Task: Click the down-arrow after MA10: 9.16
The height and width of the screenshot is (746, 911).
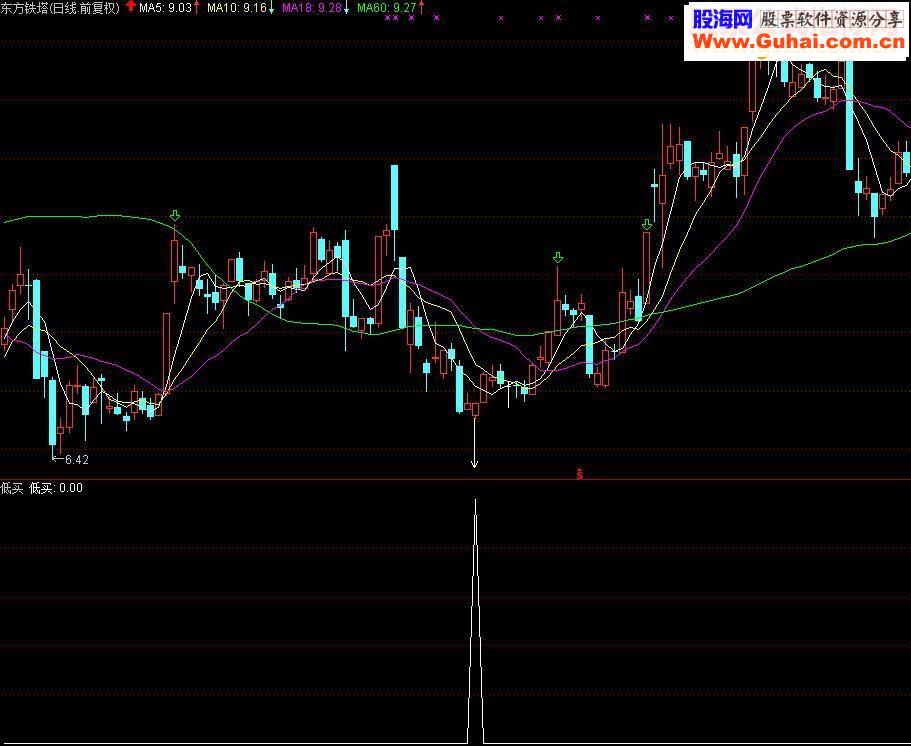Action: click(x=271, y=9)
